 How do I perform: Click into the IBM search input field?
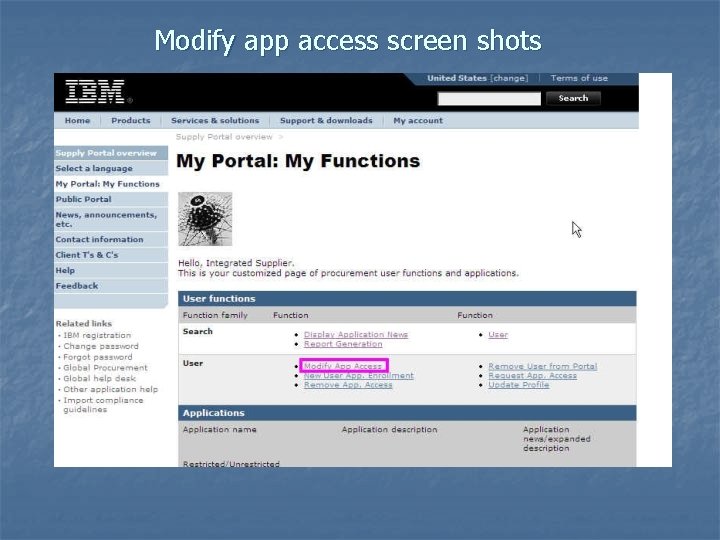click(x=489, y=98)
